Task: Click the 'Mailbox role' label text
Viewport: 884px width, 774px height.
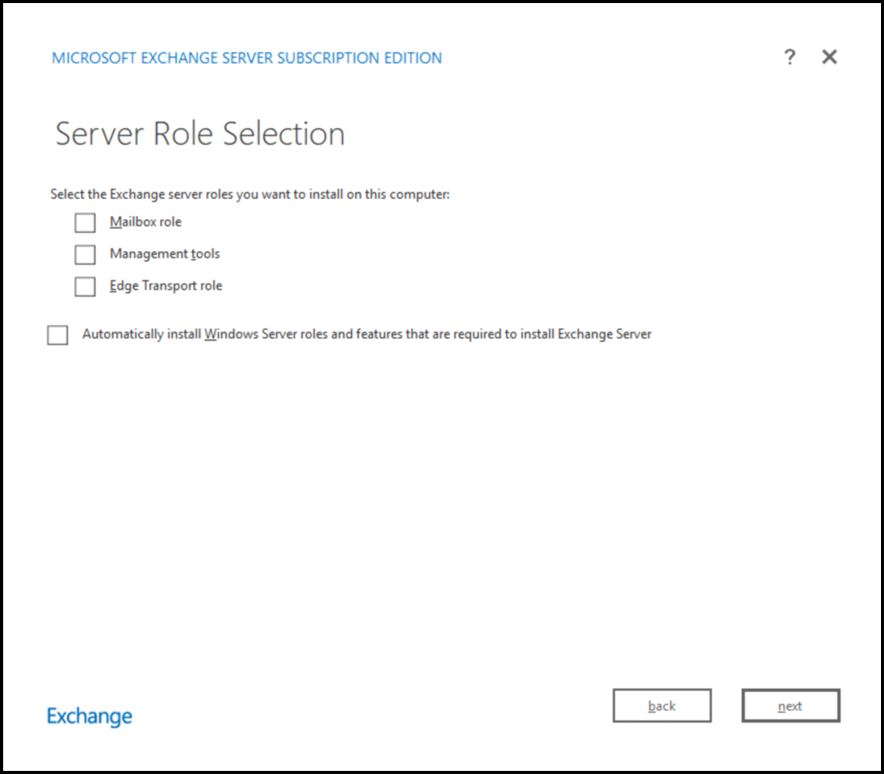Action: pos(146,222)
